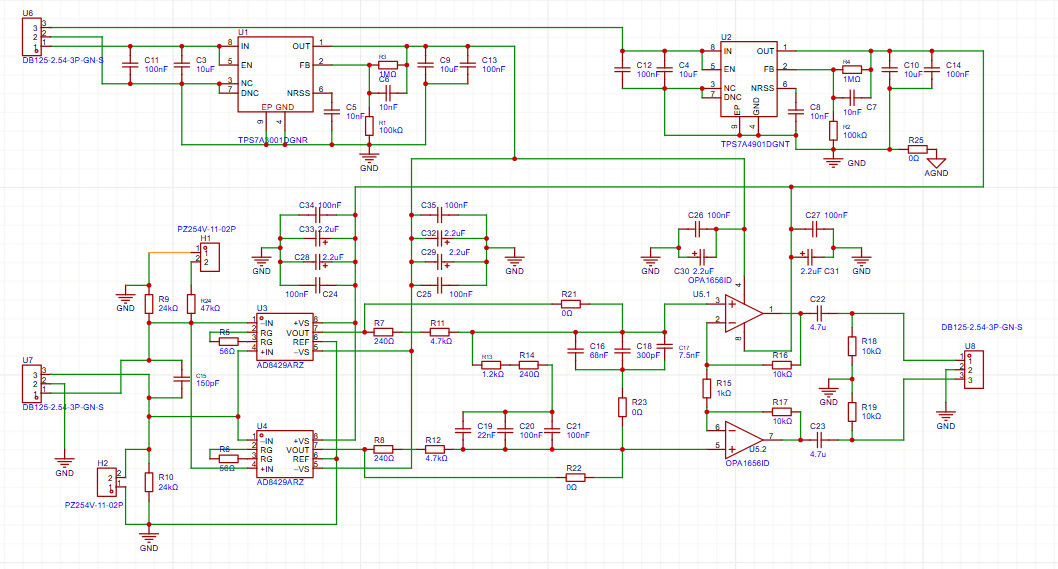The height and width of the screenshot is (569, 1058).
Task: Select resistor R9 24kΩ symbol
Action: pyautogui.click(x=149, y=303)
